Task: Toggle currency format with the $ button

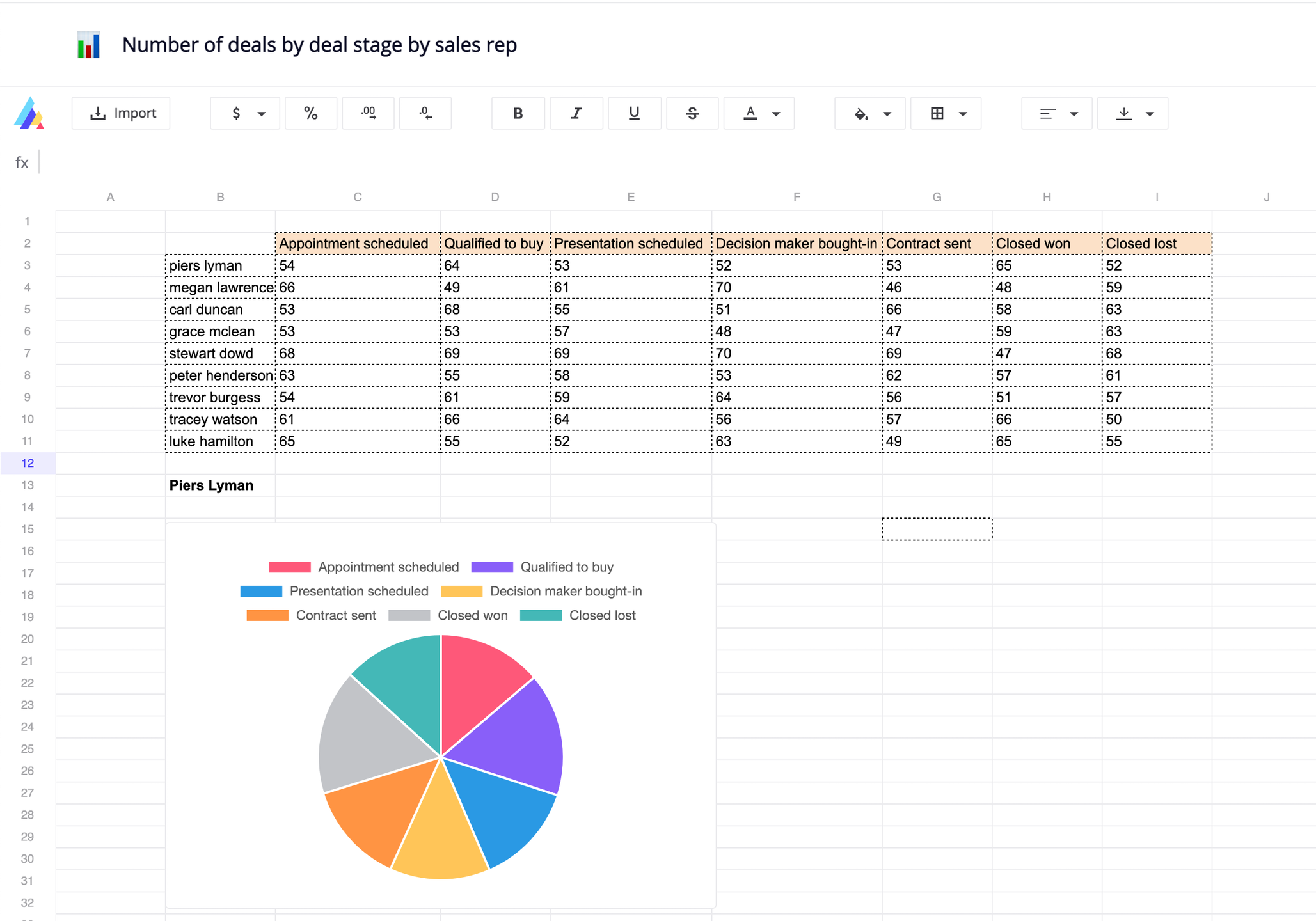Action: (x=237, y=113)
